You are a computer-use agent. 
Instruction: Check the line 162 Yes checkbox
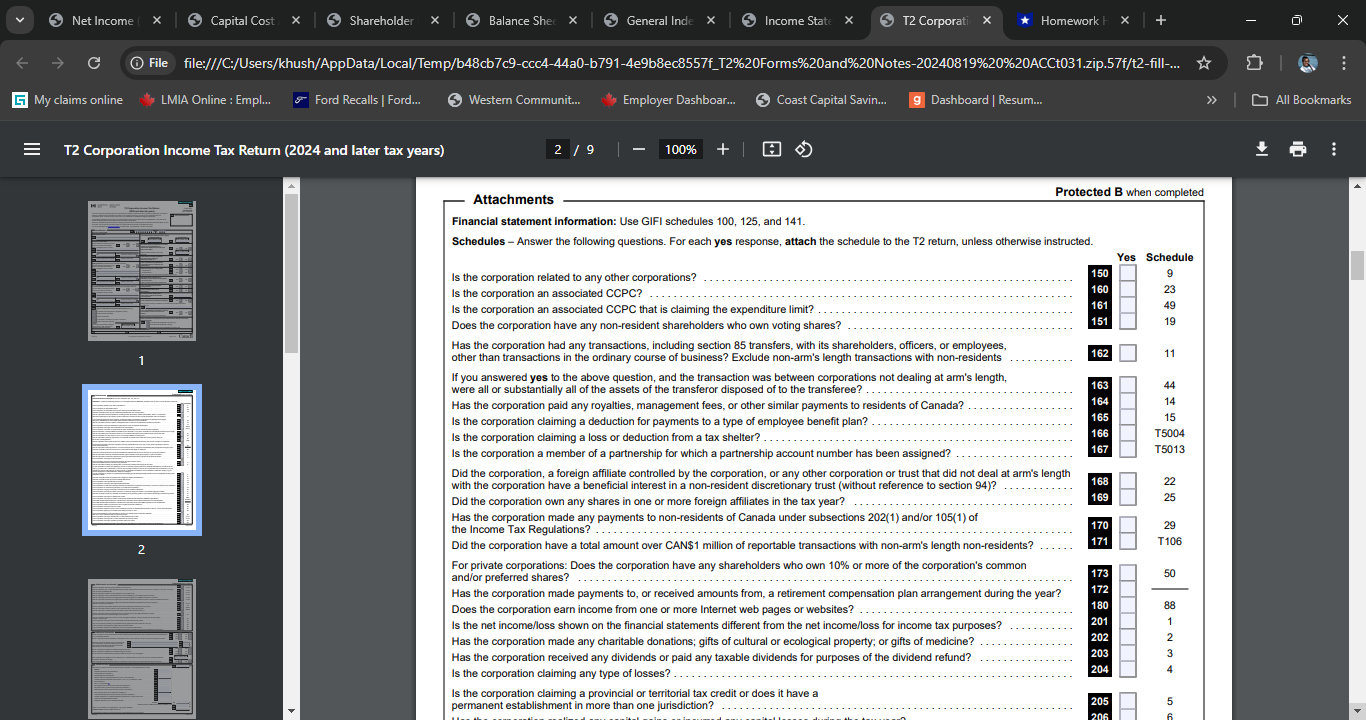[x=1127, y=353]
